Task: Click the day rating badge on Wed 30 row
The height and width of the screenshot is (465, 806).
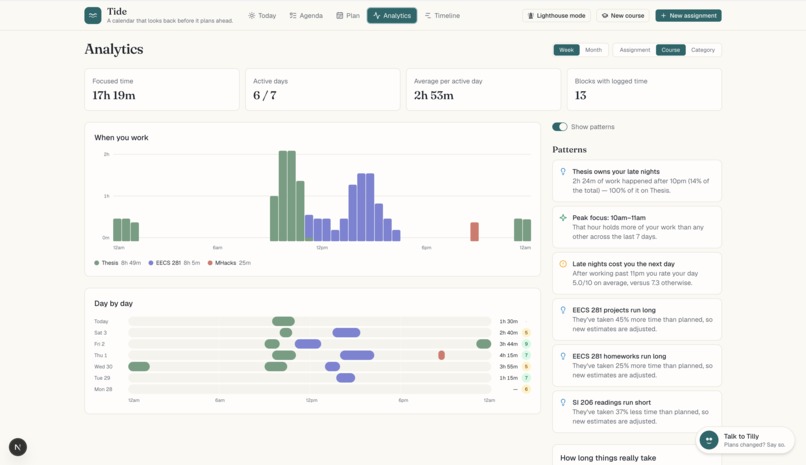Action: pyautogui.click(x=526, y=366)
